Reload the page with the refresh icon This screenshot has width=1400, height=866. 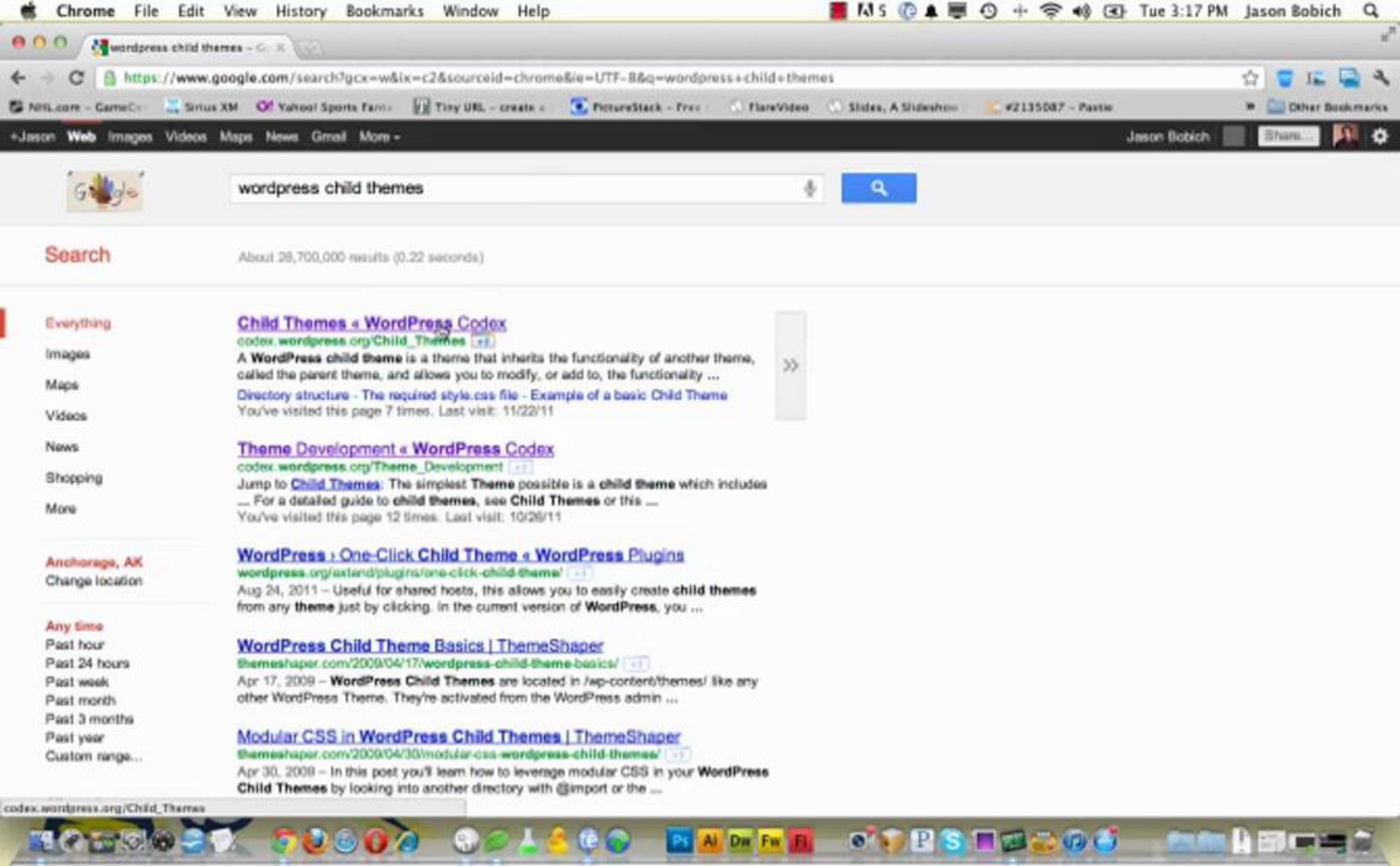tap(76, 78)
